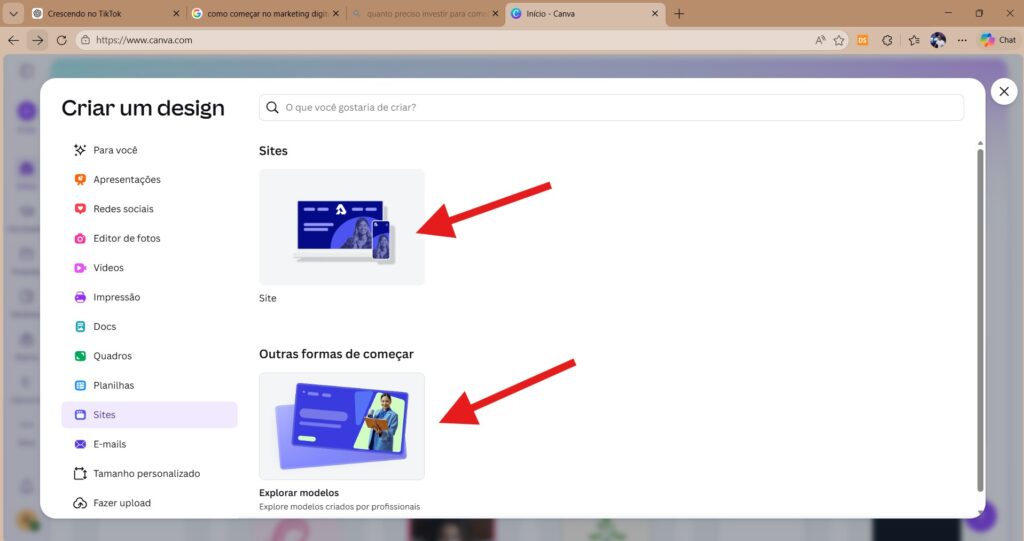Click the Site design thumbnail

342,227
